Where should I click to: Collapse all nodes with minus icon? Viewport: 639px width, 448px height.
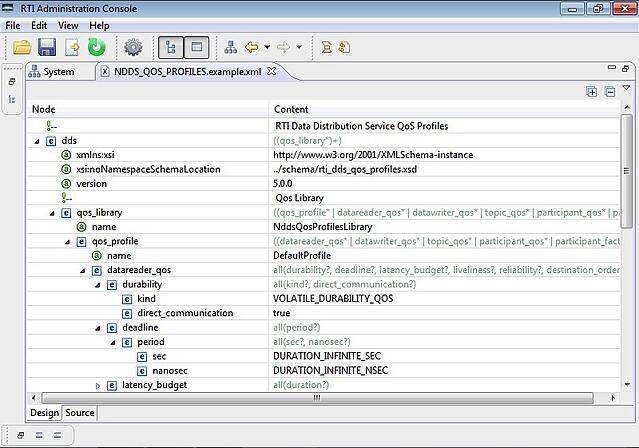click(610, 92)
